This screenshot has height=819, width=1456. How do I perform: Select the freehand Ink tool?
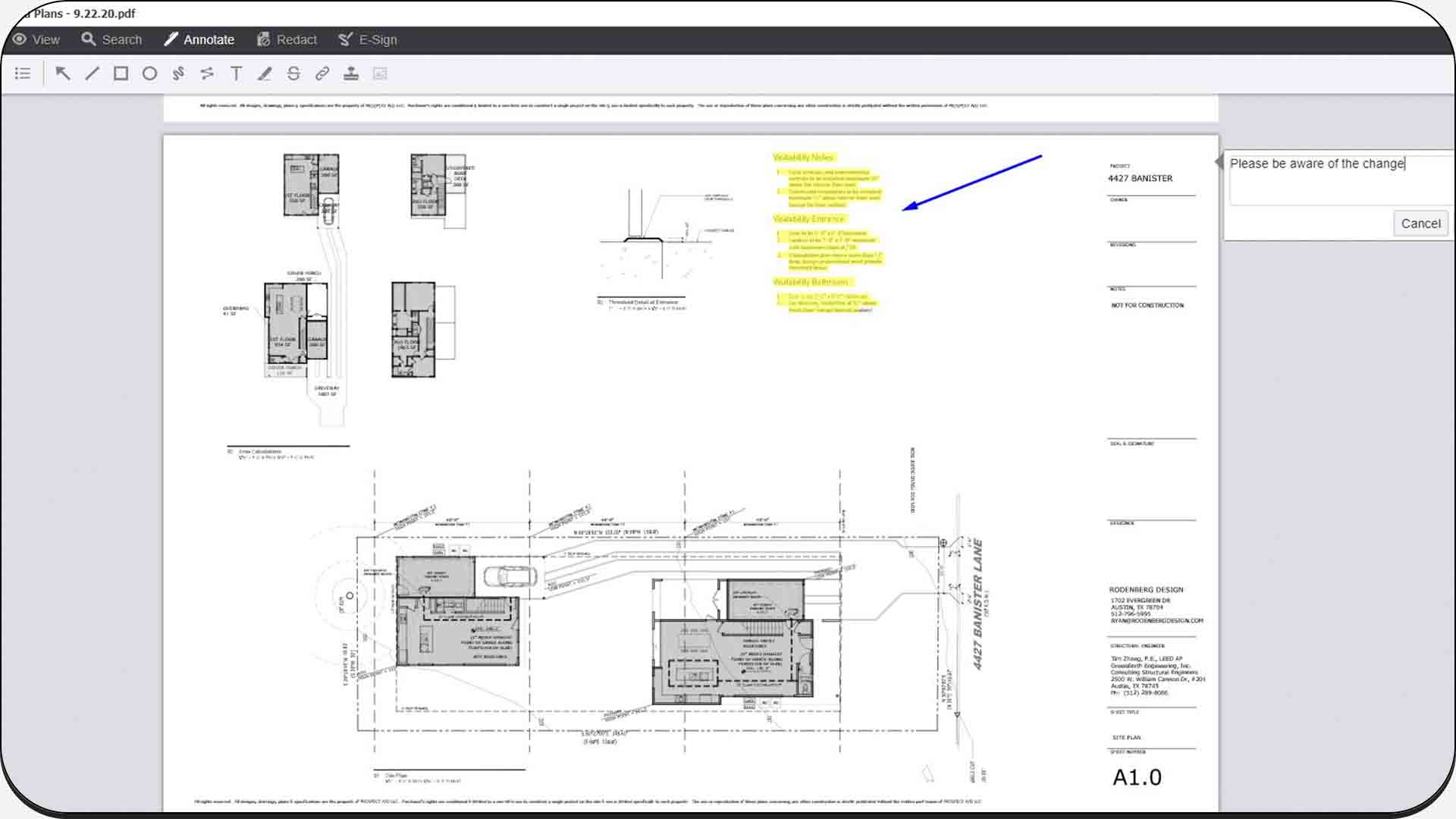coord(178,74)
